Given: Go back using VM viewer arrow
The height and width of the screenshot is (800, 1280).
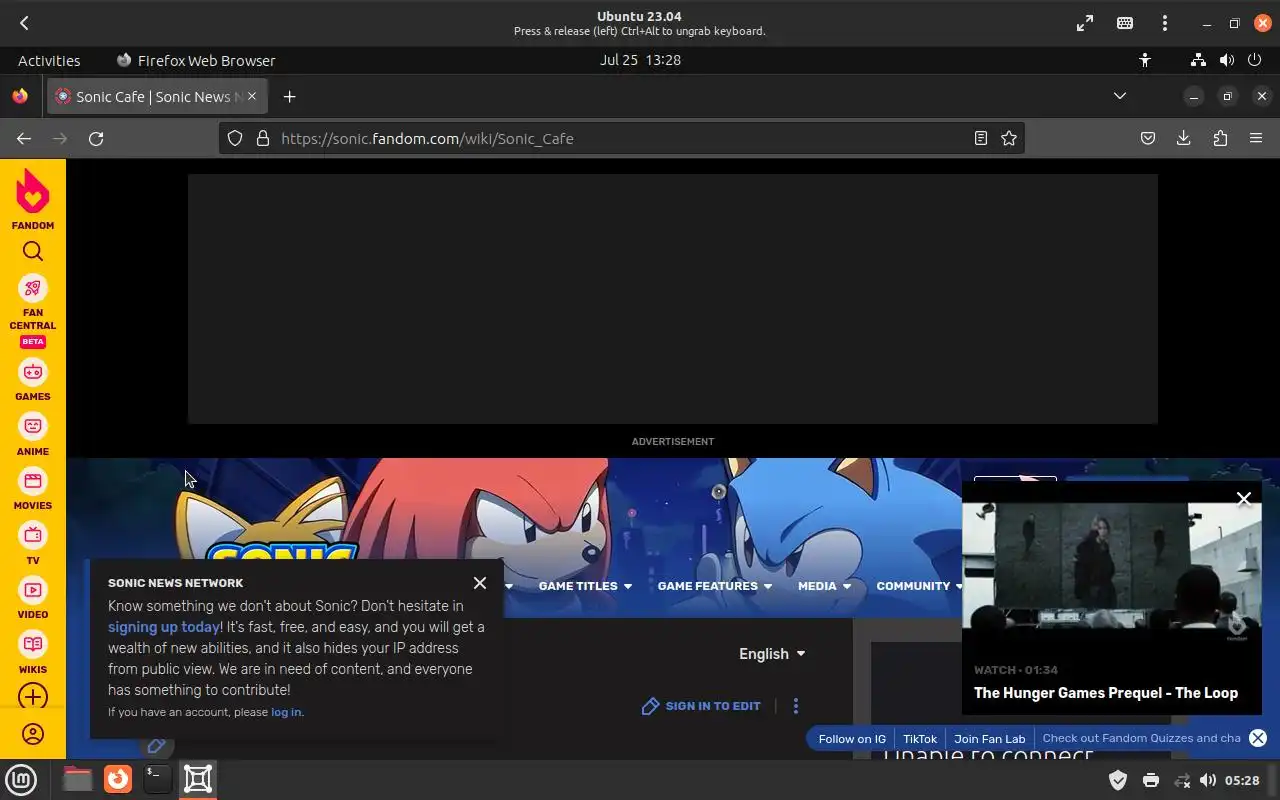Looking at the screenshot, I should point(24,23).
